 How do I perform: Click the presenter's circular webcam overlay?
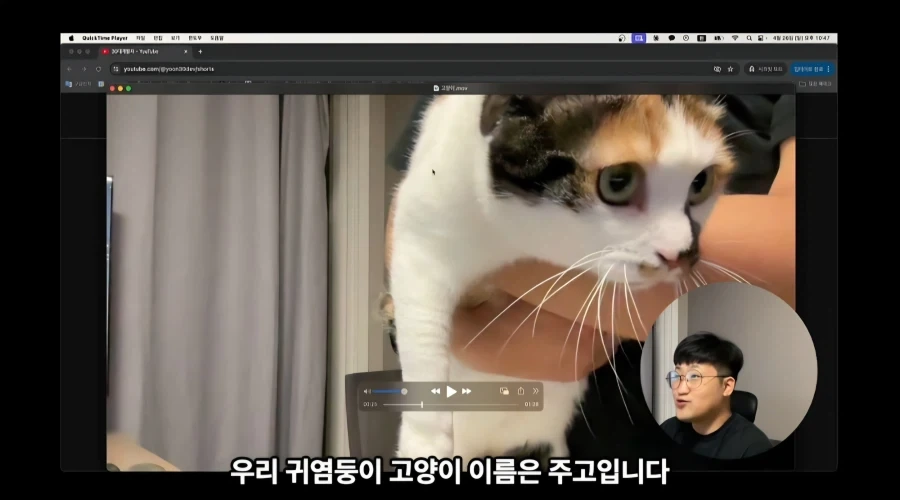(729, 370)
